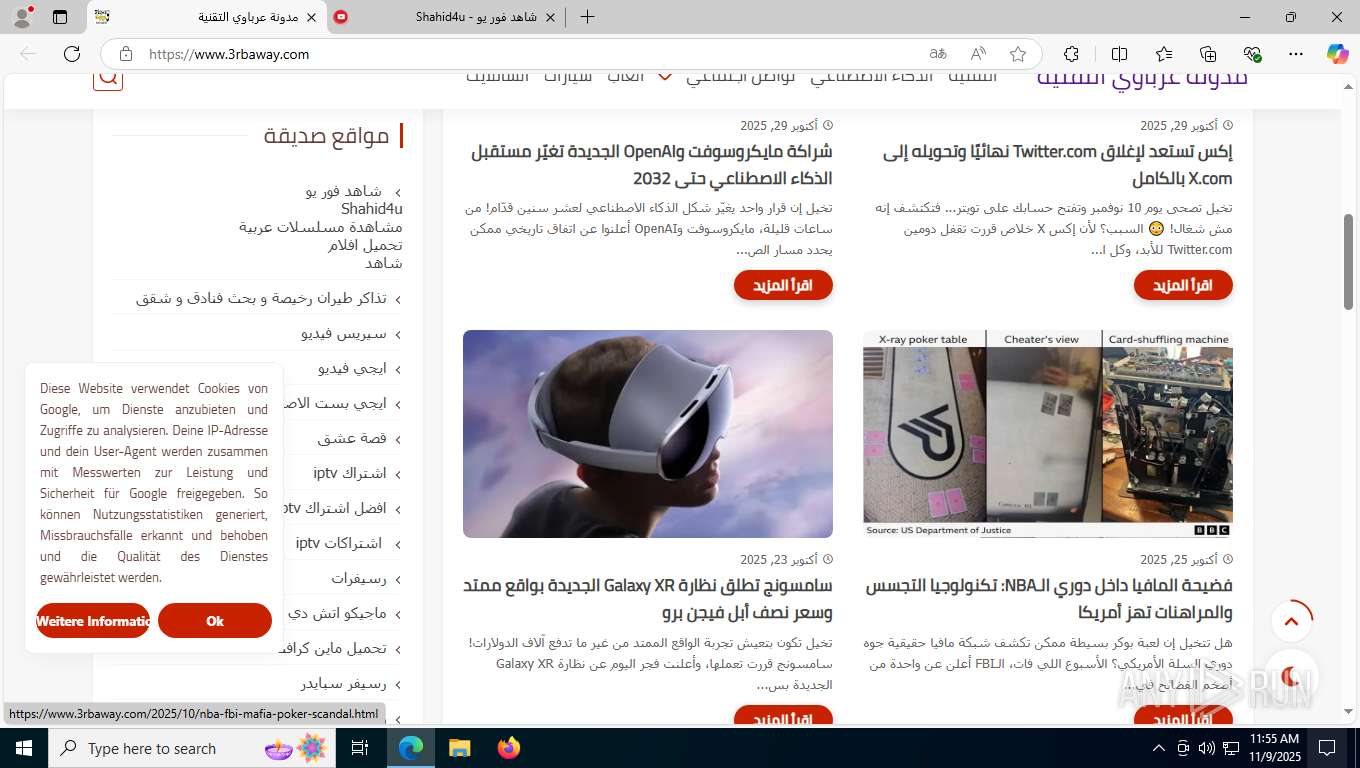Viewport: 1360px width, 768px height.
Task: Click the Weitere Informationen cookie button
Action: 93,621
